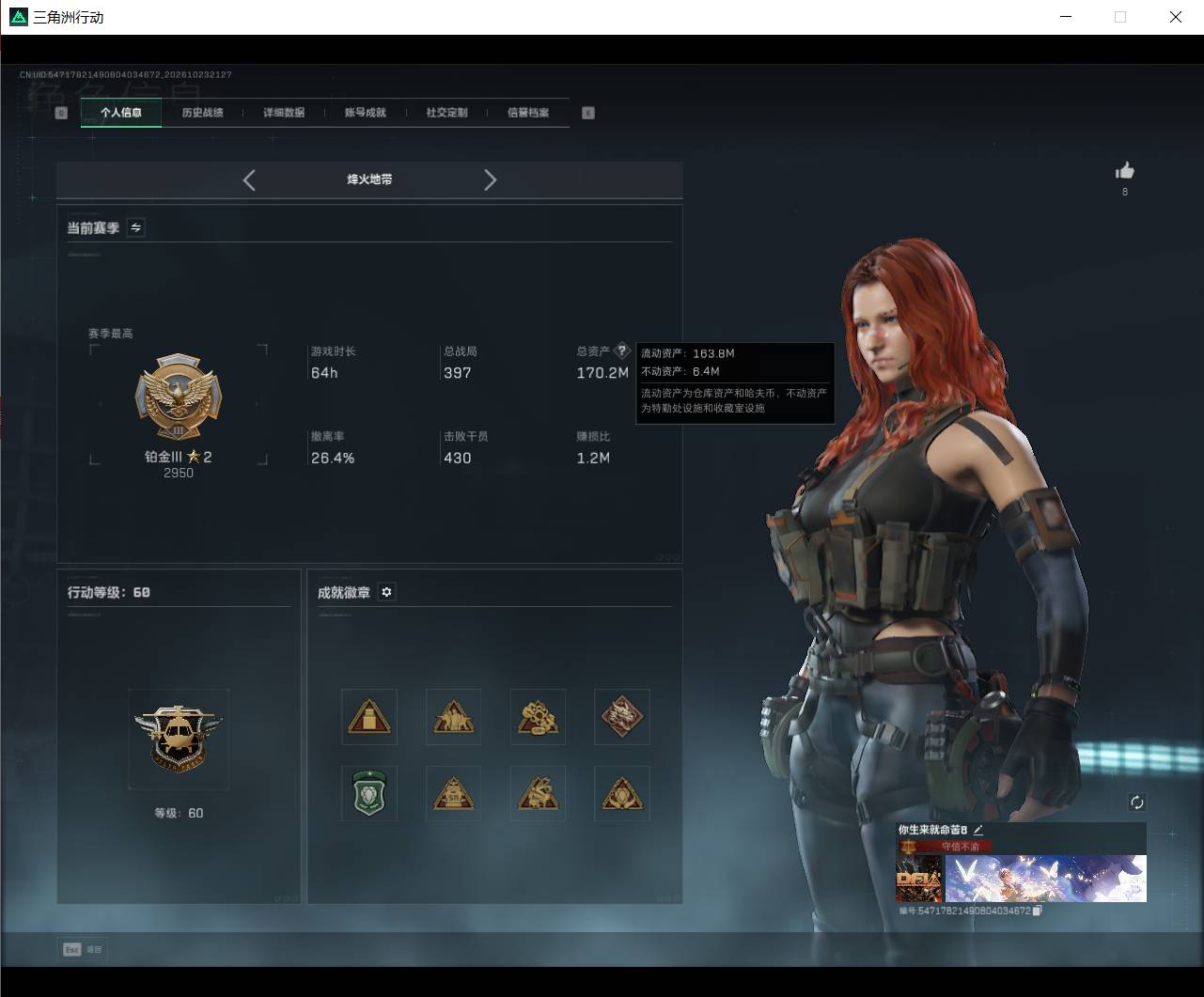This screenshot has height=997, width=1204.
Task: Give a thumbs-up like to this profile
Action: pyautogui.click(x=1125, y=171)
